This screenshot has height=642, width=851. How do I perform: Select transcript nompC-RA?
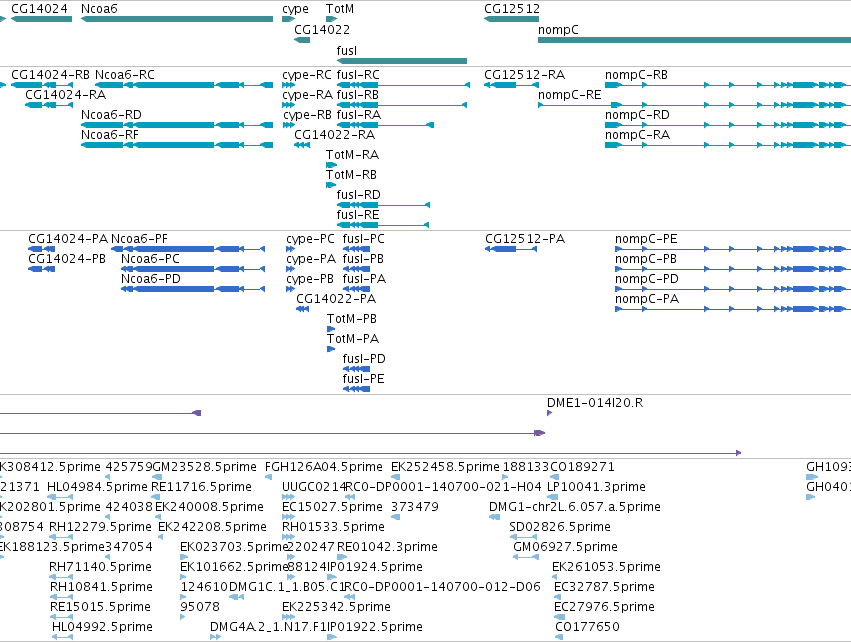(x=728, y=145)
